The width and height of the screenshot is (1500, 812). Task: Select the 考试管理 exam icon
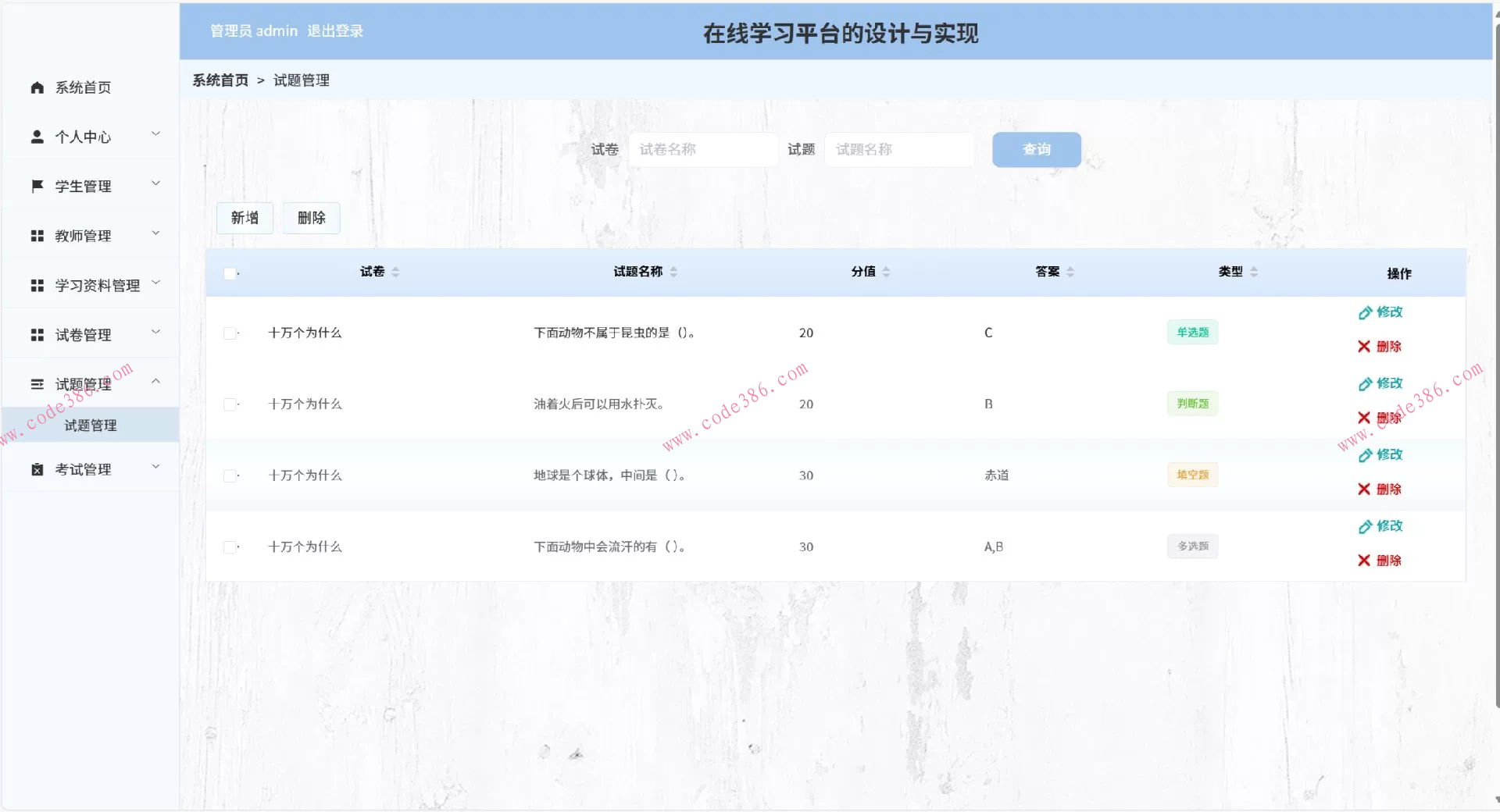pos(37,468)
